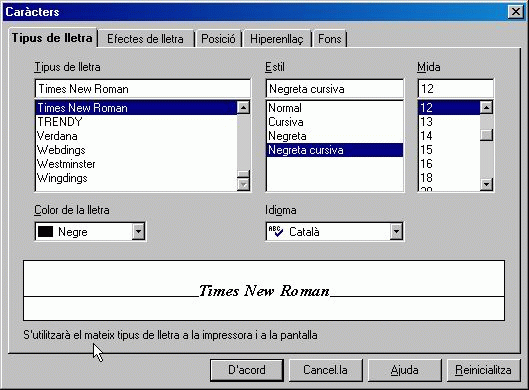Click the black color swatch for Negre

tap(46, 232)
